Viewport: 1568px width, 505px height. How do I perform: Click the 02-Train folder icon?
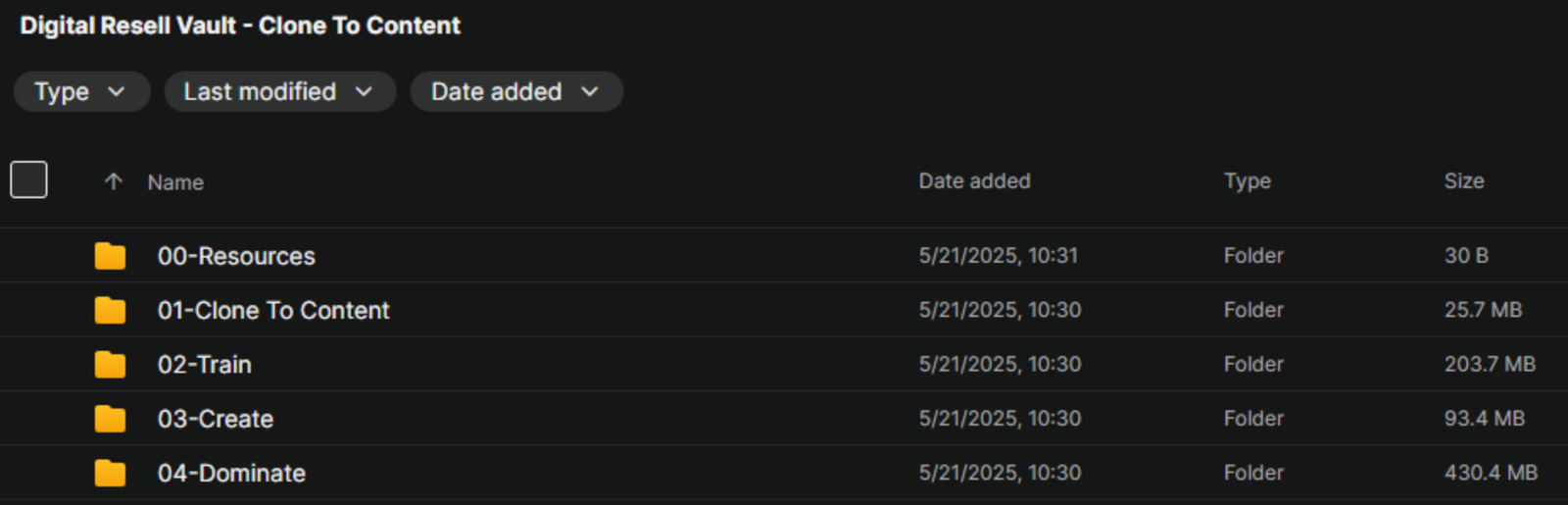coord(110,365)
